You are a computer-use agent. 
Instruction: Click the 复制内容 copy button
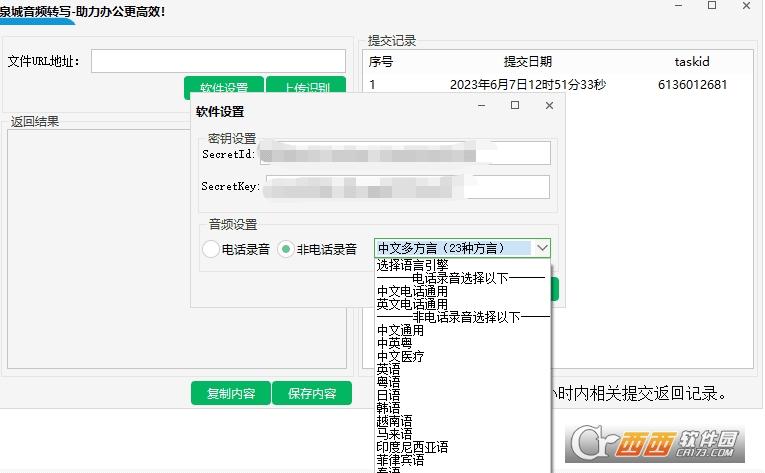pos(231,393)
